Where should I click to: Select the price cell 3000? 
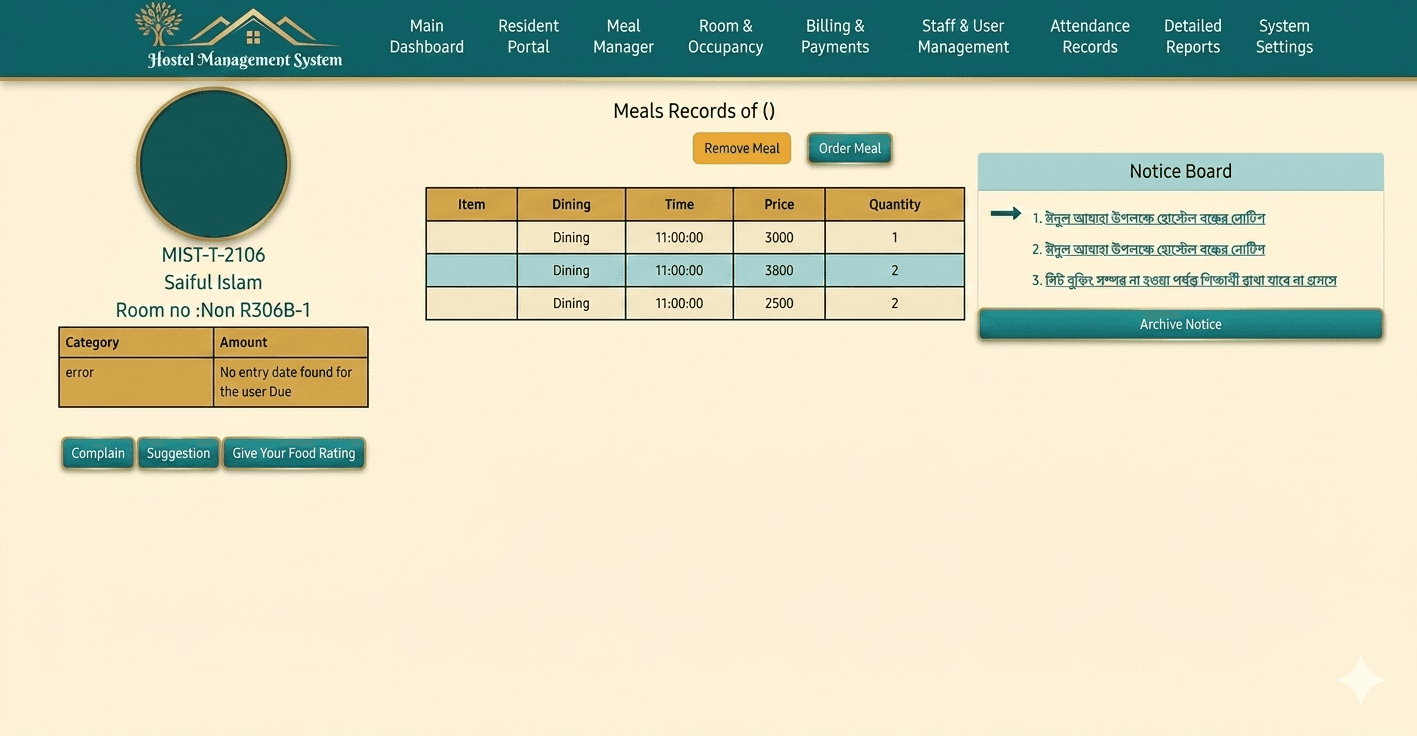pos(779,237)
